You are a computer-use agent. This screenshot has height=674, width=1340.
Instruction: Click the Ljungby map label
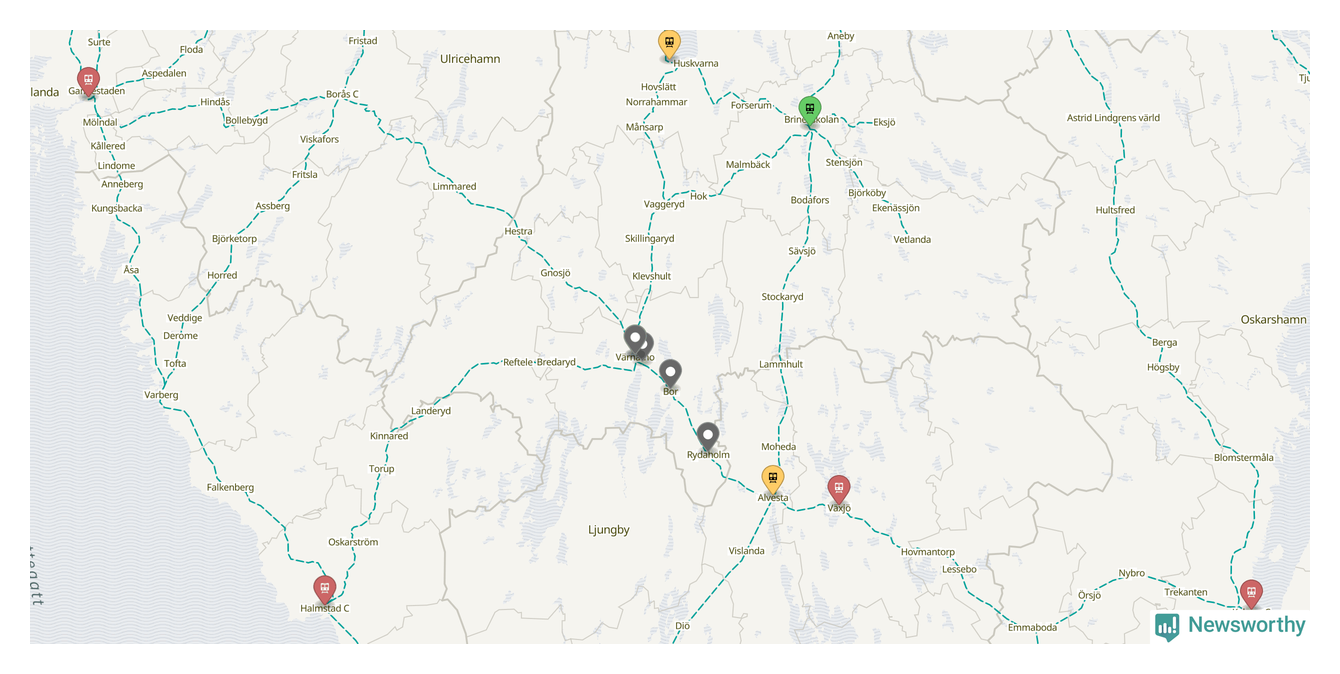(x=609, y=530)
